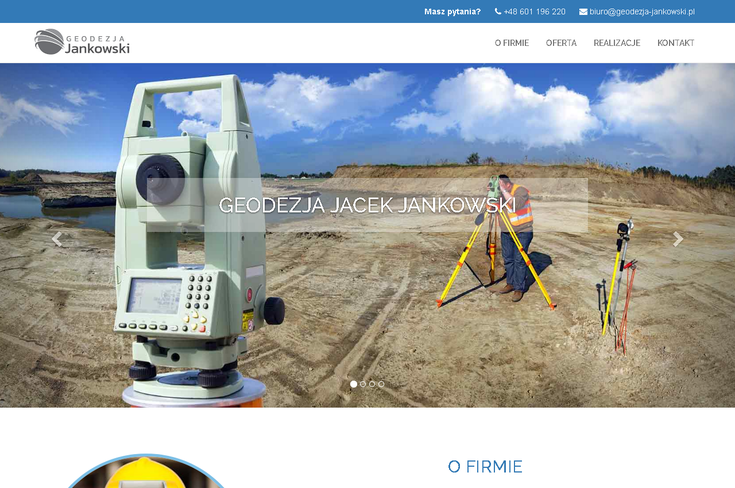Click the blue O FIRMIE section heading
735x488 pixels.
tap(485, 467)
